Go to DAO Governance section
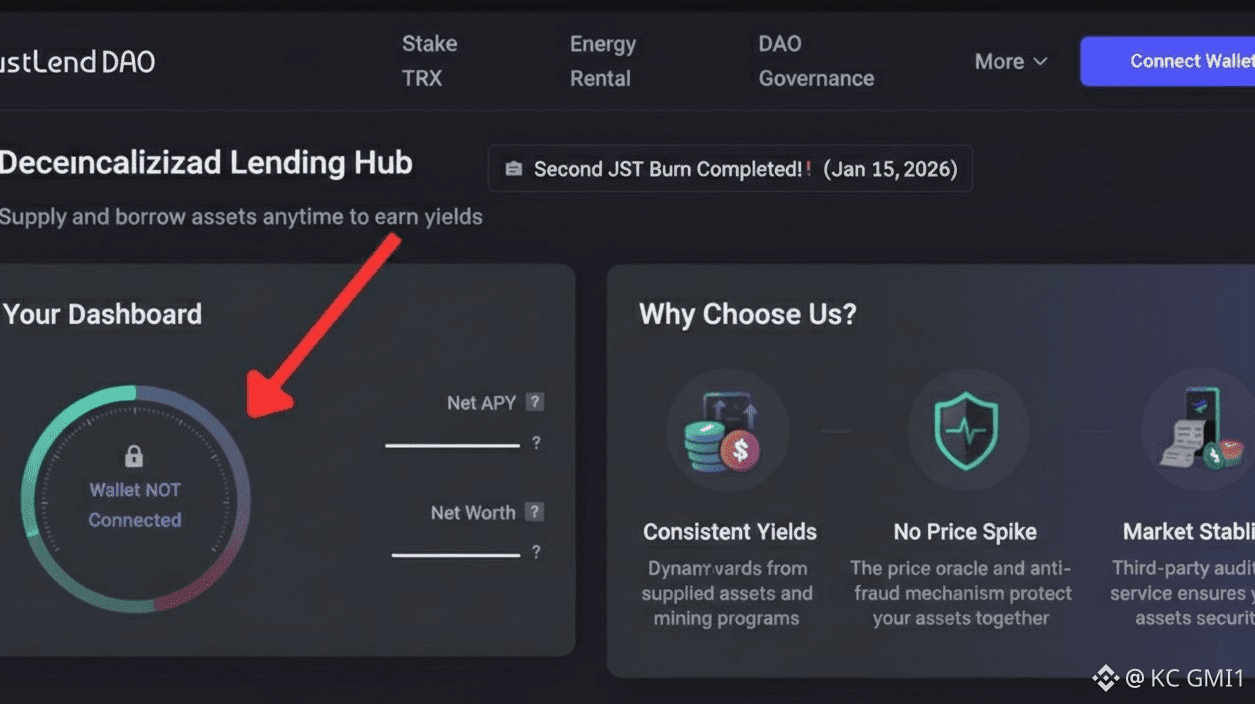Image resolution: width=1255 pixels, height=704 pixels. (x=815, y=61)
